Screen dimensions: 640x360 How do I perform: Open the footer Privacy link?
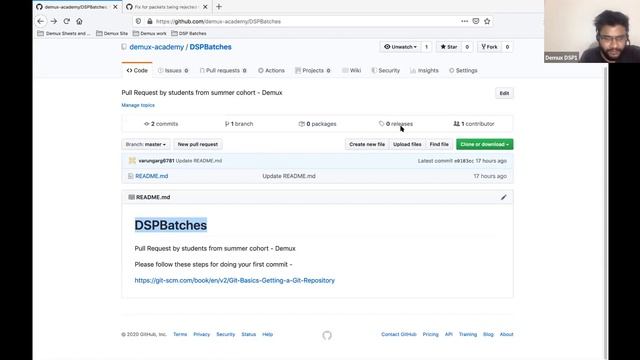(x=201, y=334)
